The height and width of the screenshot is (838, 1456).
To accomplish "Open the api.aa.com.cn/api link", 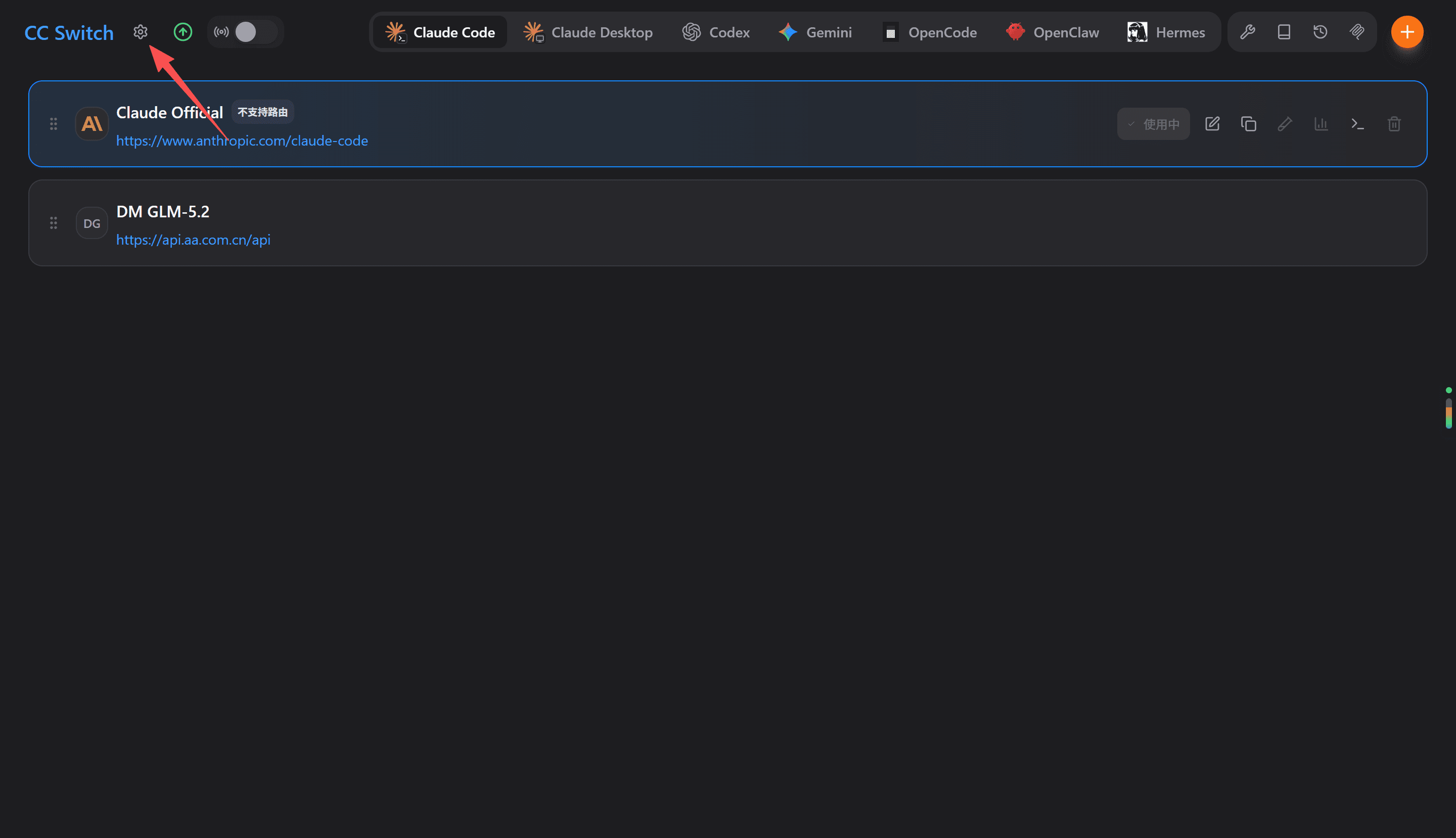I will [194, 240].
